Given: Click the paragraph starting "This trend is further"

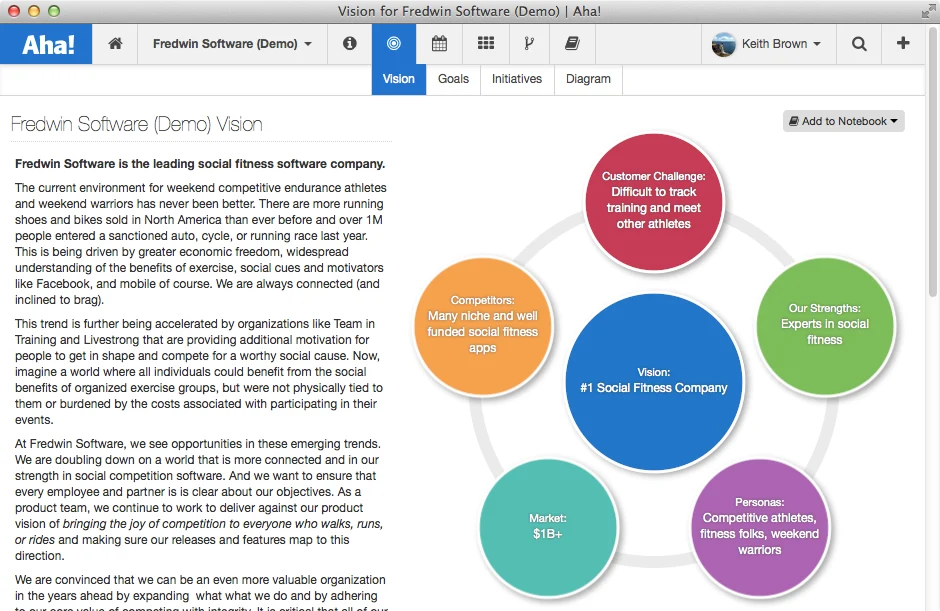Looking at the screenshot, I should (x=199, y=372).
